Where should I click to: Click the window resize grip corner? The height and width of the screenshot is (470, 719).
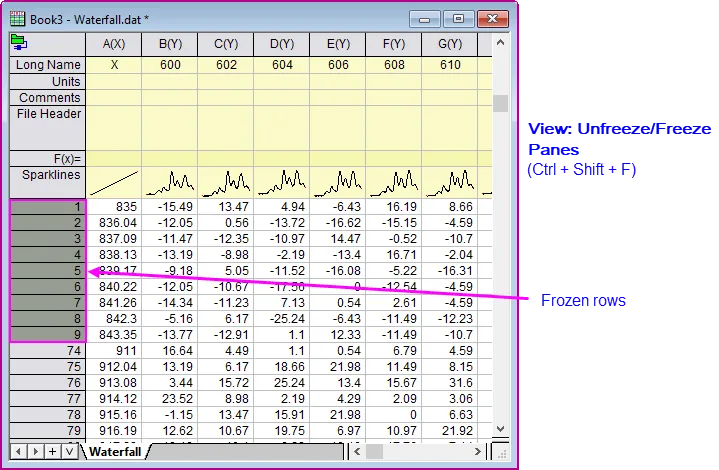pos(502,453)
